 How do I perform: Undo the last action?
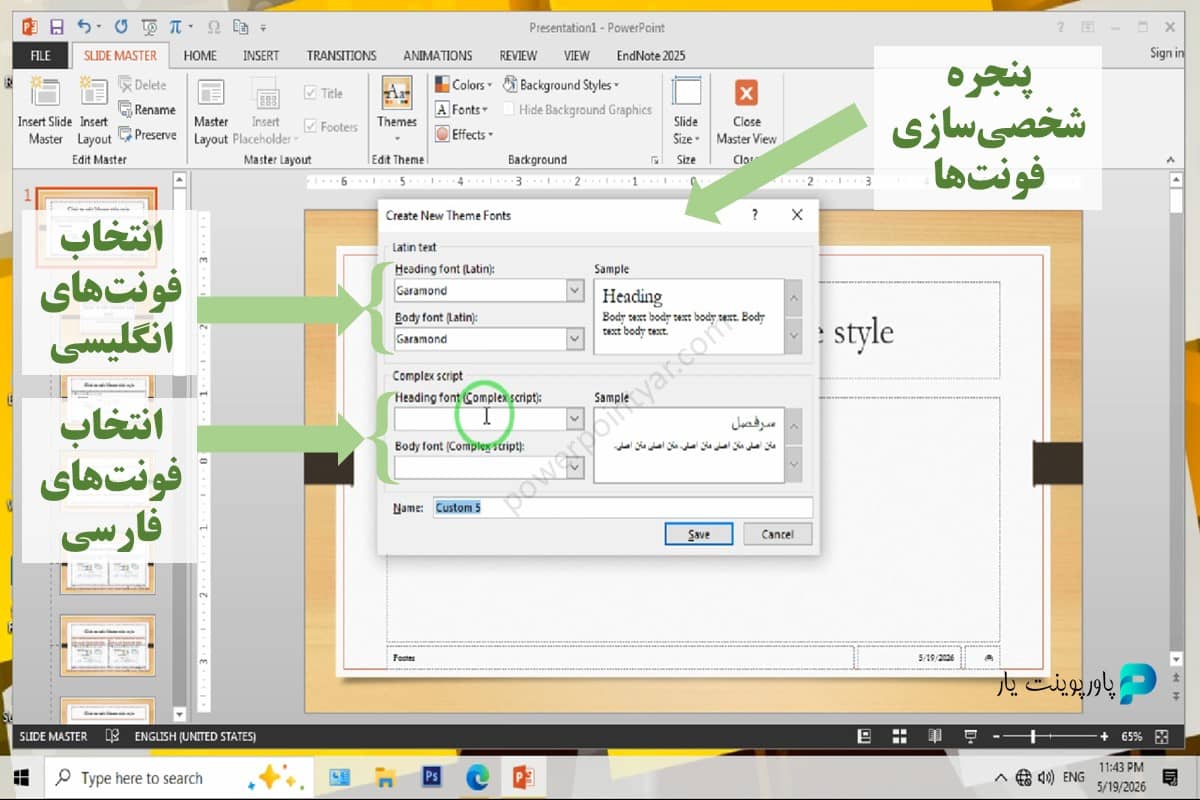tap(84, 27)
